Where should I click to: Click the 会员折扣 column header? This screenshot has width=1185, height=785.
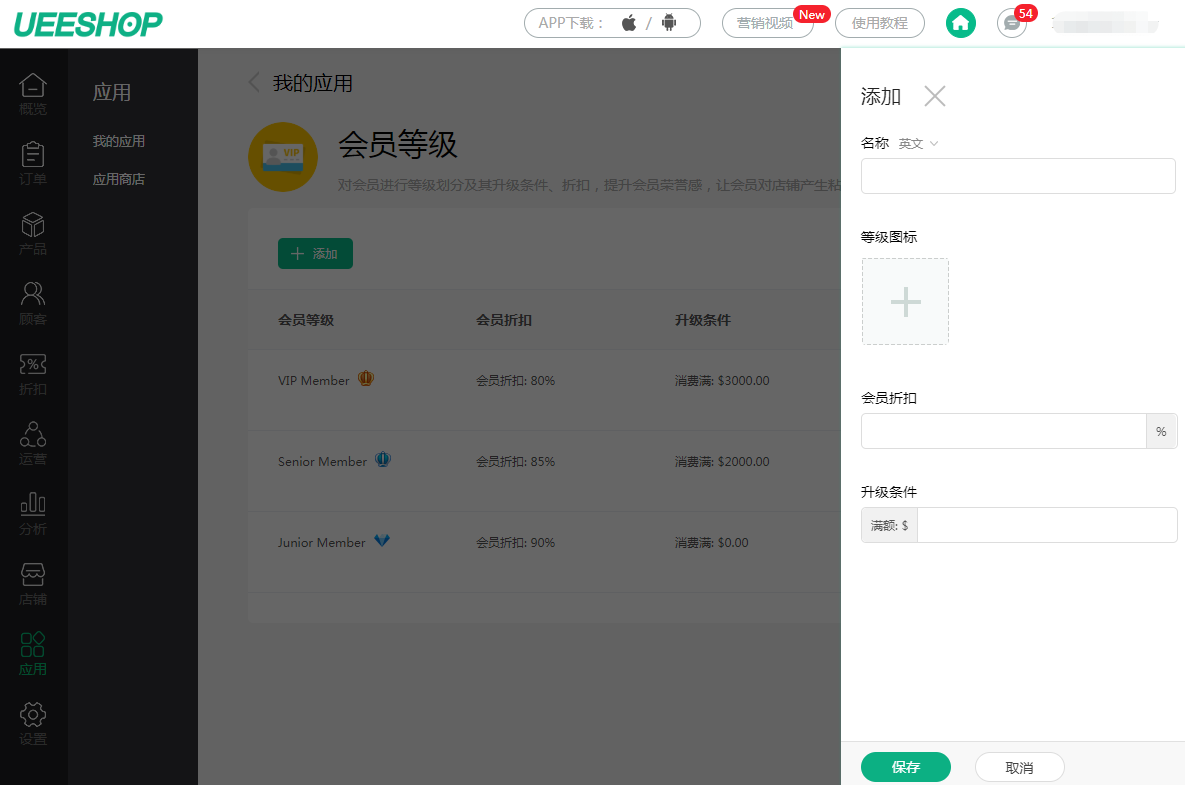504,320
